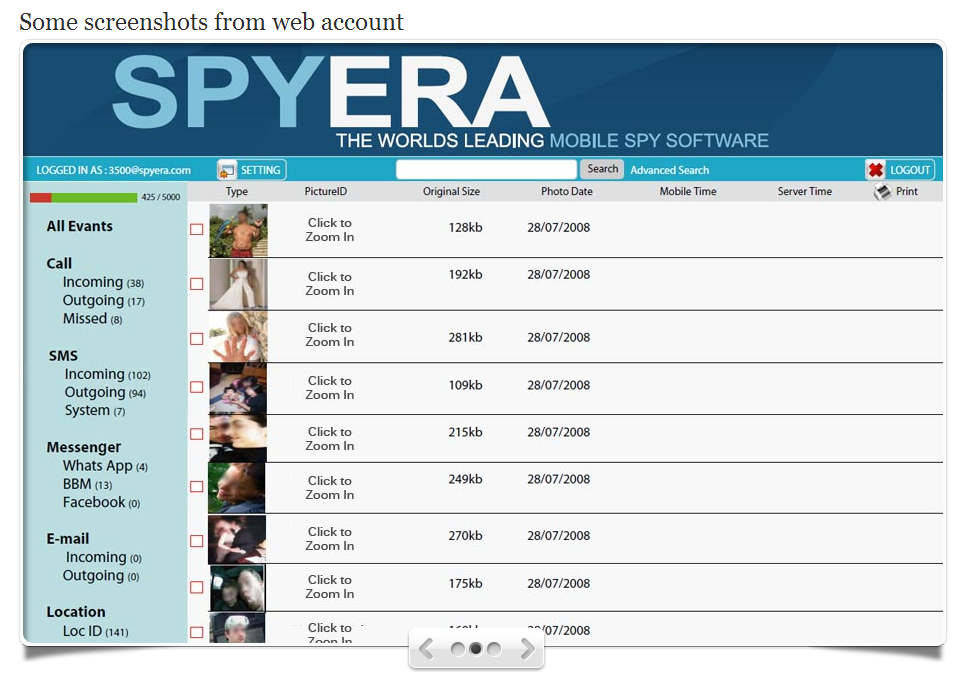Open Missed (8) calls list

(92, 319)
